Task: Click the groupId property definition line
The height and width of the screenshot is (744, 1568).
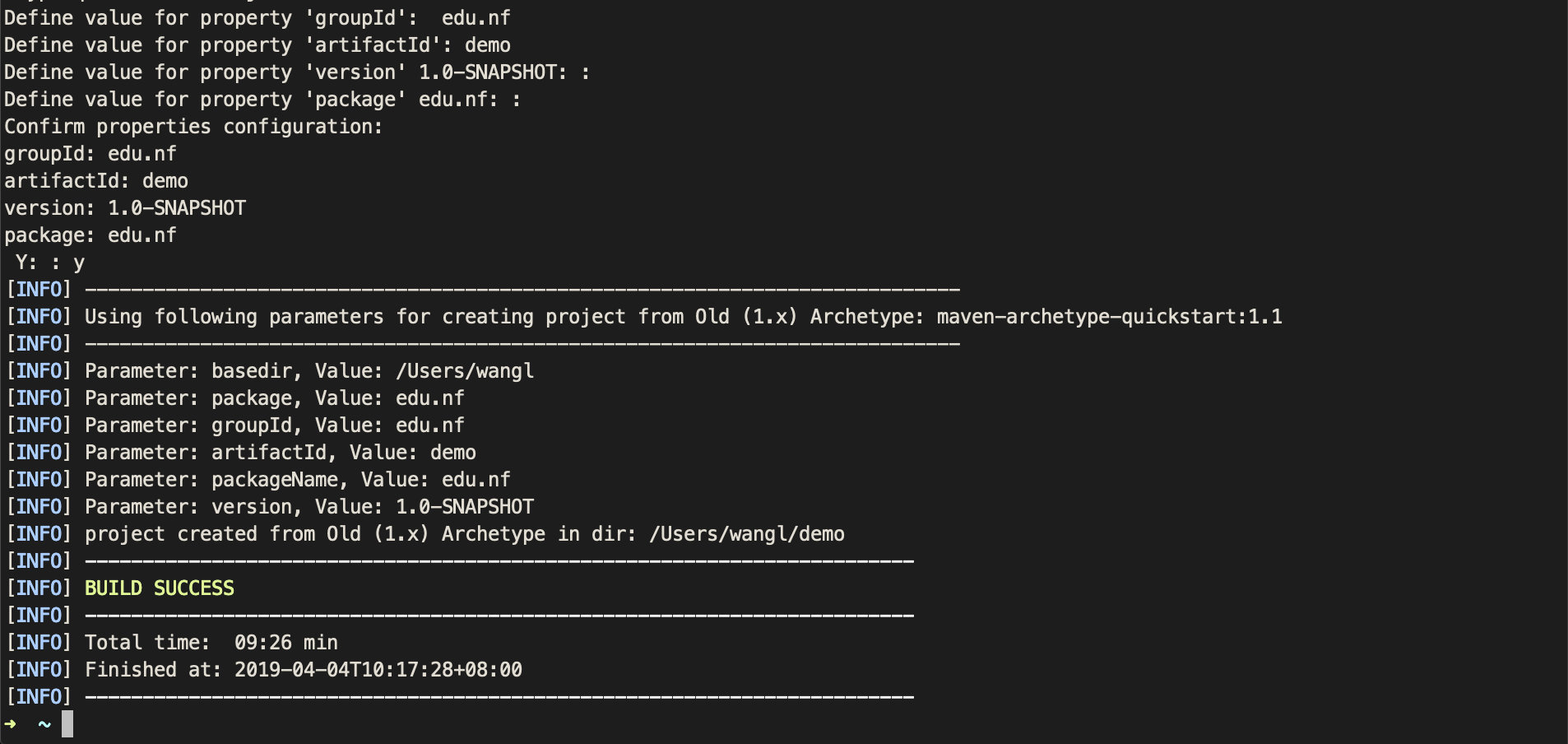Action: (x=257, y=18)
